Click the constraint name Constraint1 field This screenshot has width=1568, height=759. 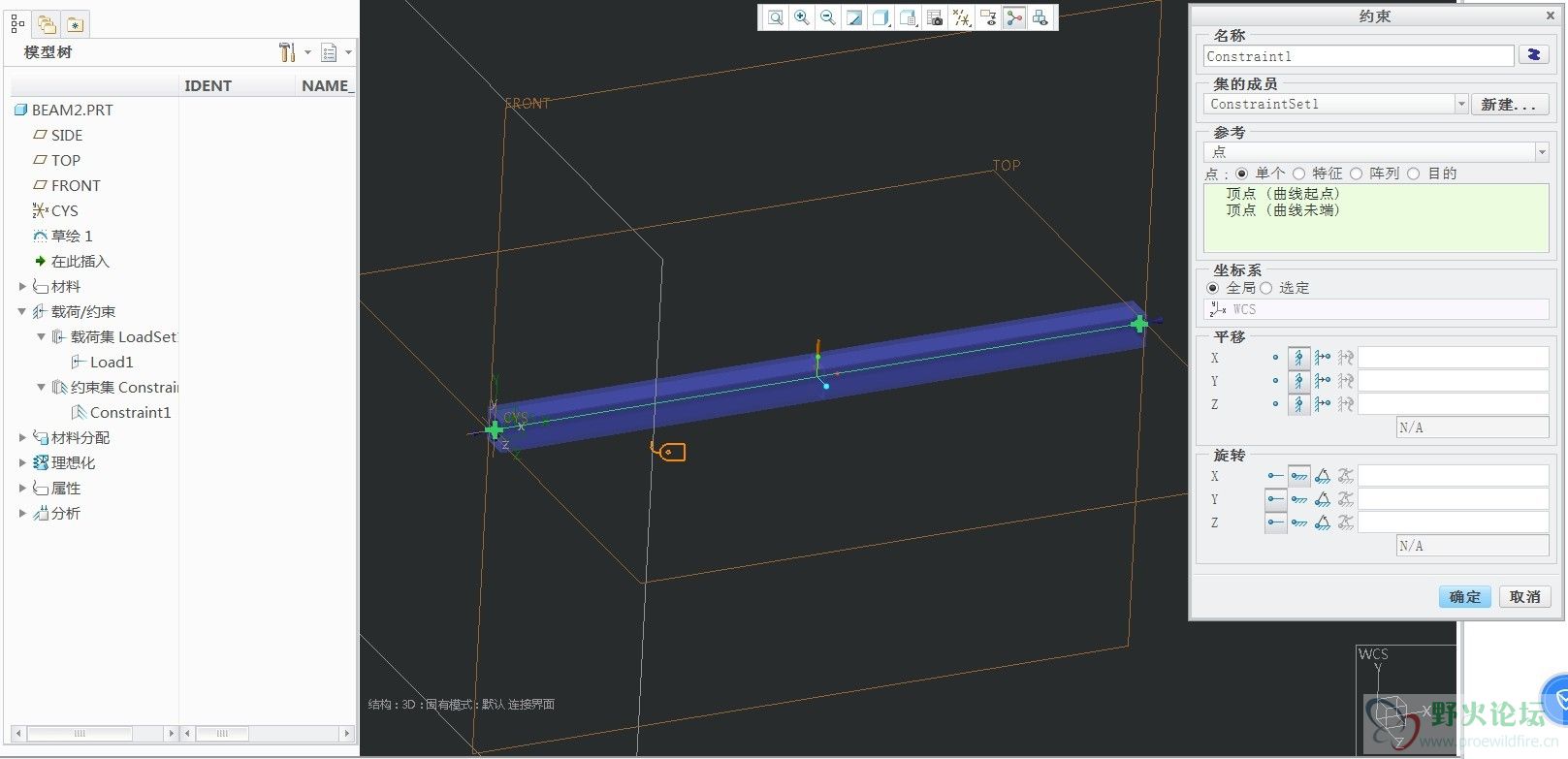[x=1359, y=56]
